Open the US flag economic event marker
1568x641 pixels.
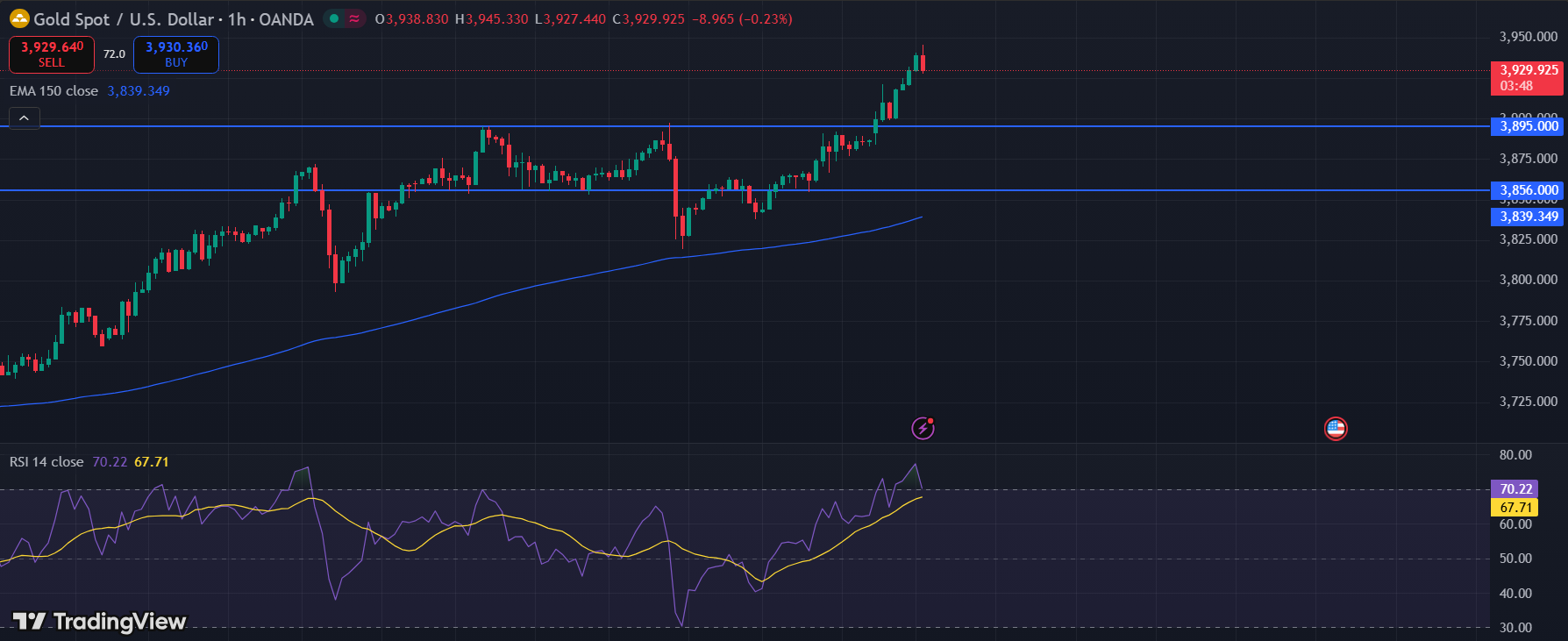click(x=1335, y=429)
